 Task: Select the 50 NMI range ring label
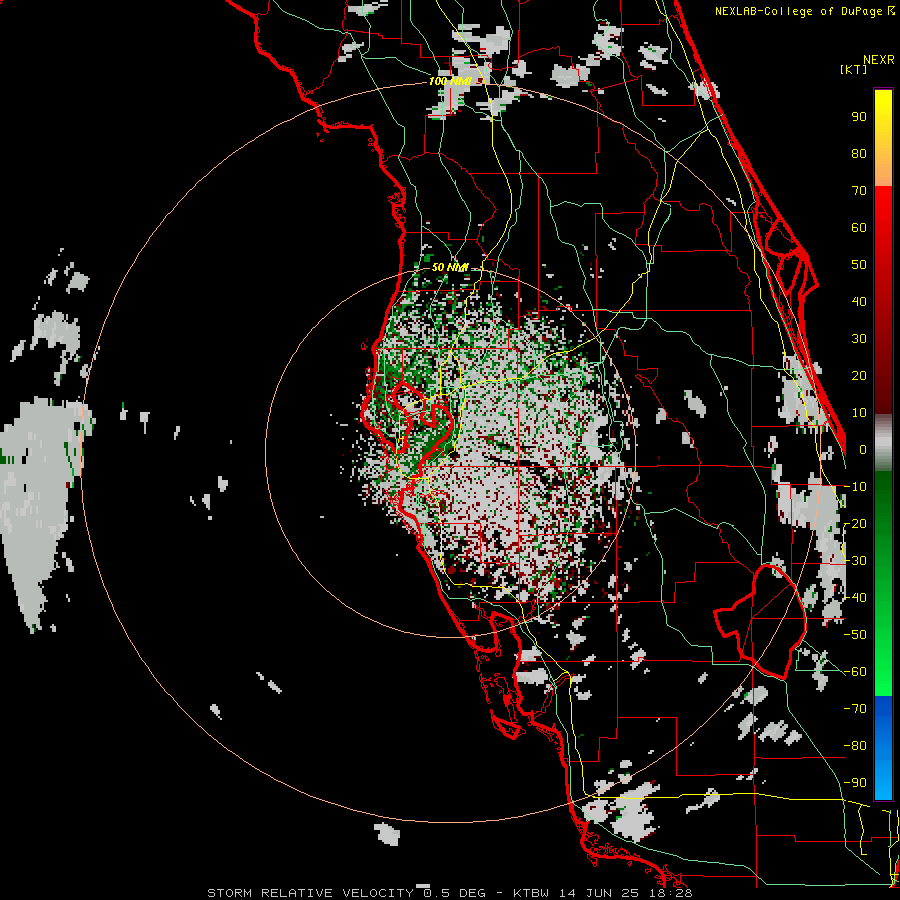coord(450,267)
